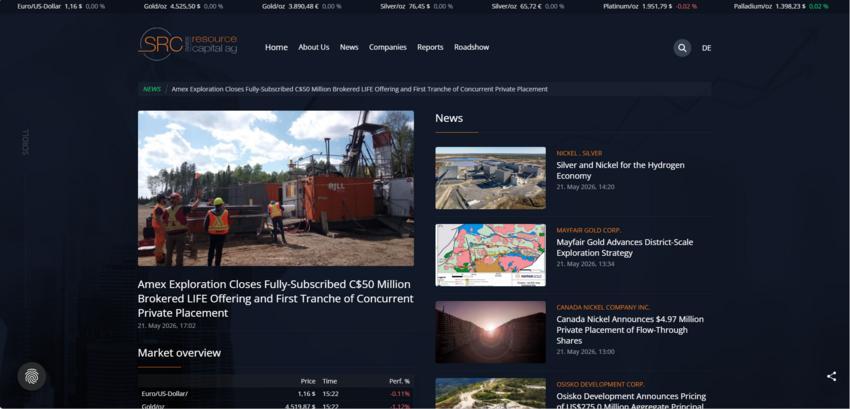Viewport: 850px width, 409px height.
Task: Open Canada Nickel sunset thumbnail
Action: coord(490,332)
